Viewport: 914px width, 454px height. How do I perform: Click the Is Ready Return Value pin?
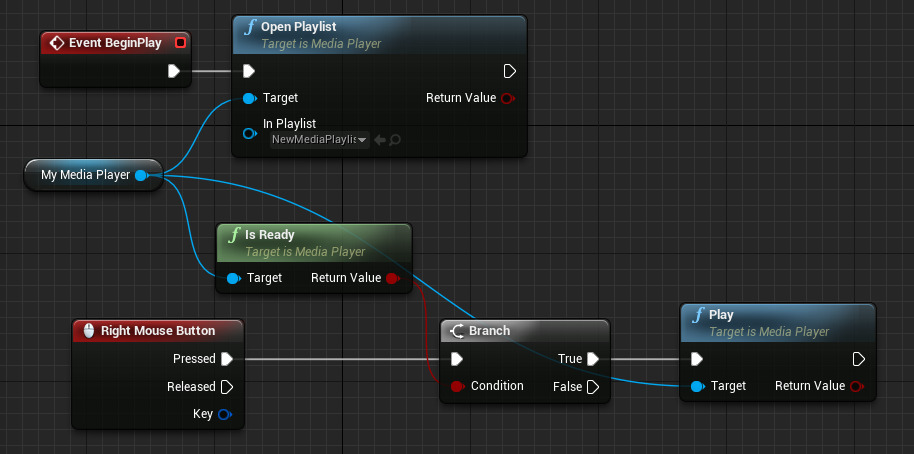point(392,278)
